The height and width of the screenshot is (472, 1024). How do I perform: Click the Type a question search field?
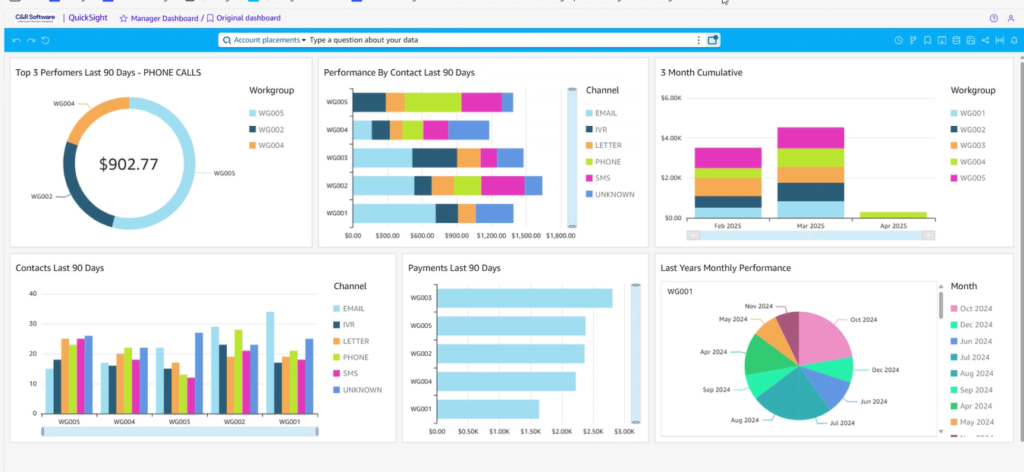point(450,40)
